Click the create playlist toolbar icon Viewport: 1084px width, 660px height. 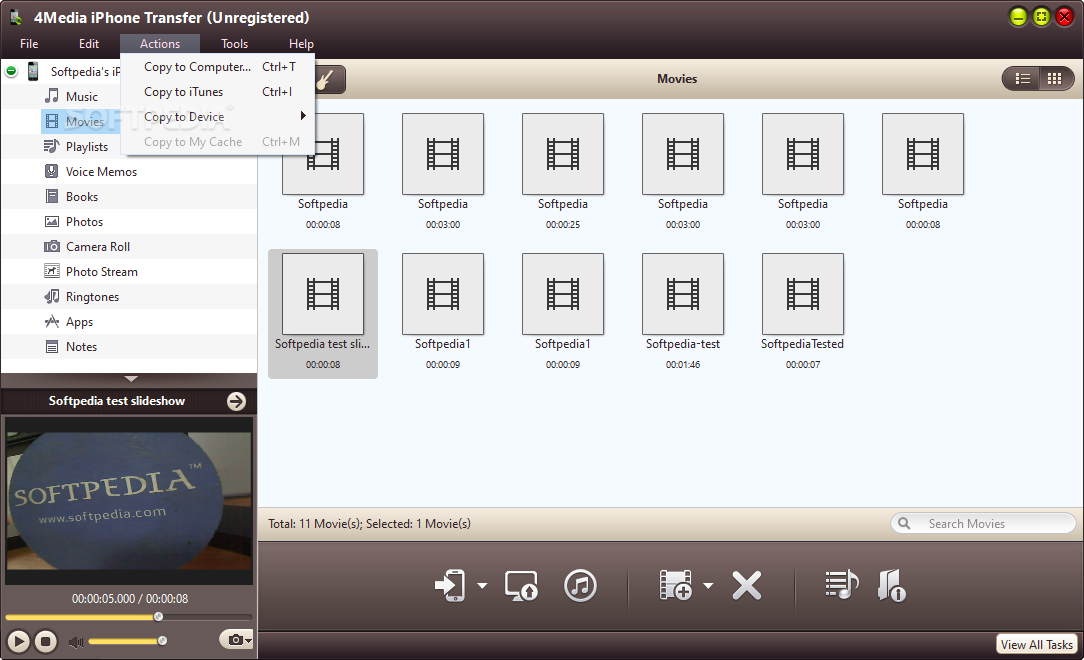(842, 584)
